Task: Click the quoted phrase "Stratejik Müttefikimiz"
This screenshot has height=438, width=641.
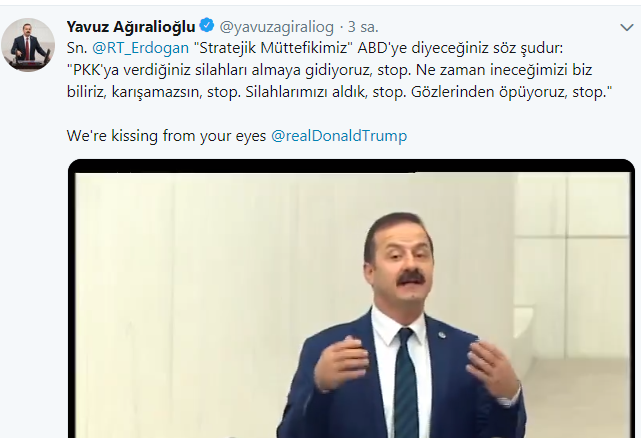Action: (x=273, y=48)
